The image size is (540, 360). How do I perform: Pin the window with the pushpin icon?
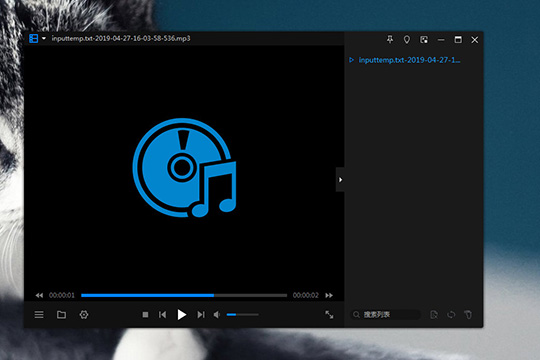390,40
